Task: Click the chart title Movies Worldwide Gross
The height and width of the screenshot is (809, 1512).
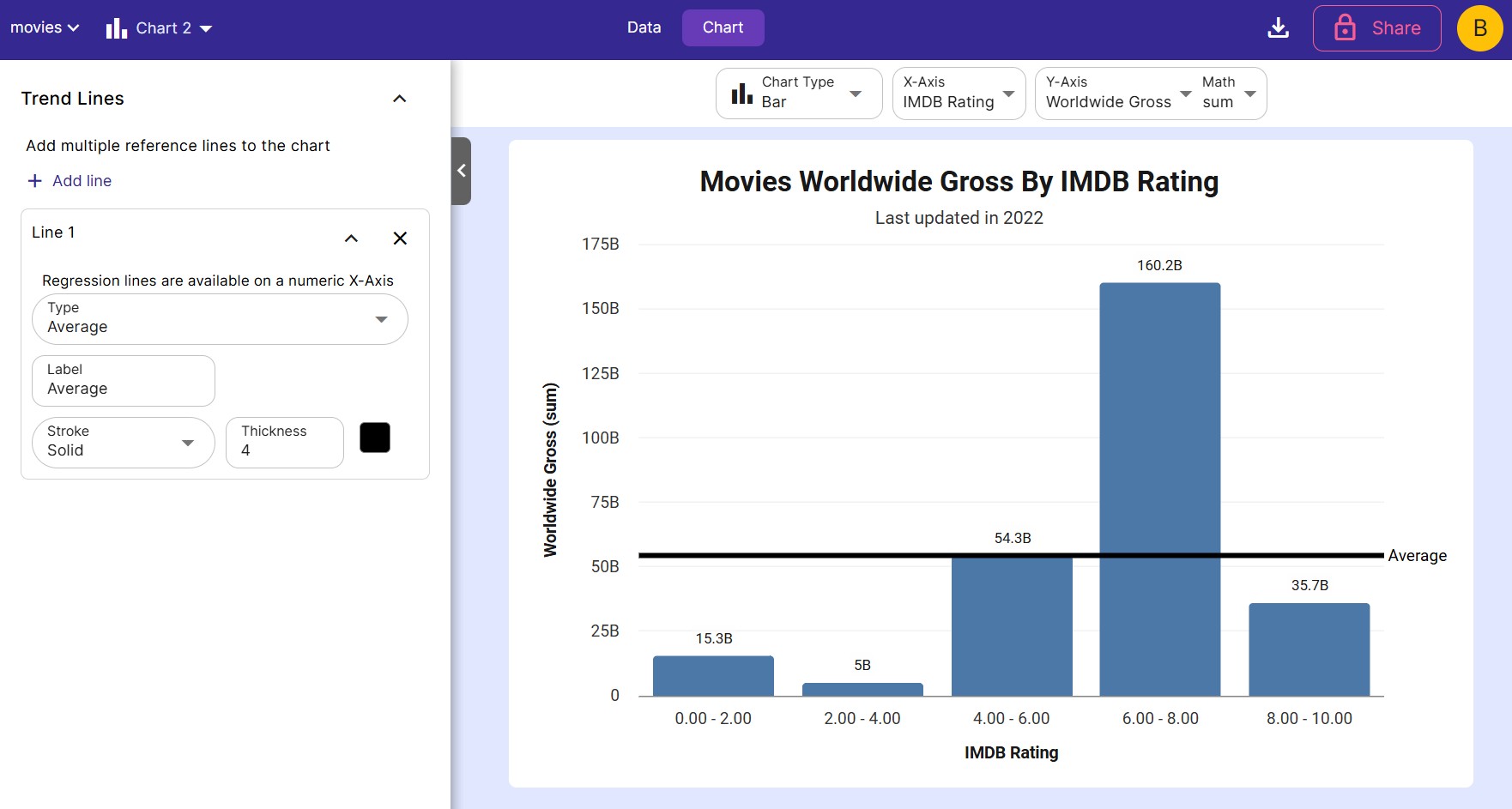Action: point(959,182)
